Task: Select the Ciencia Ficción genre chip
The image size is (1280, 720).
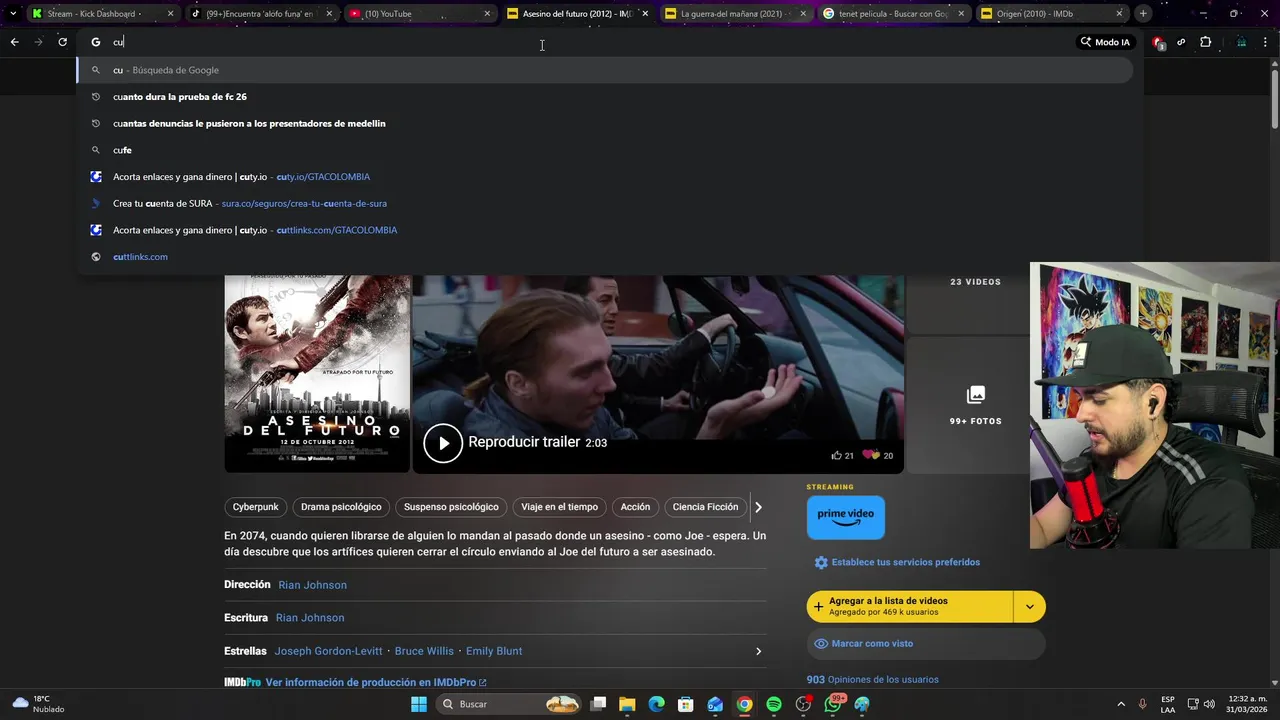Action: pyautogui.click(x=705, y=507)
